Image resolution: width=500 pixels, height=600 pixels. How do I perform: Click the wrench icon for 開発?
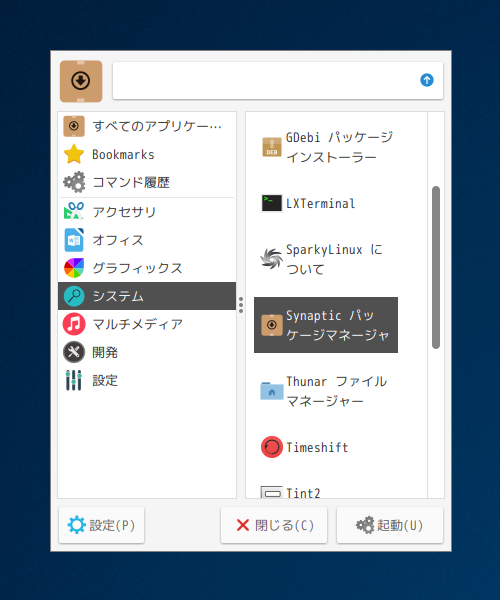[74, 352]
